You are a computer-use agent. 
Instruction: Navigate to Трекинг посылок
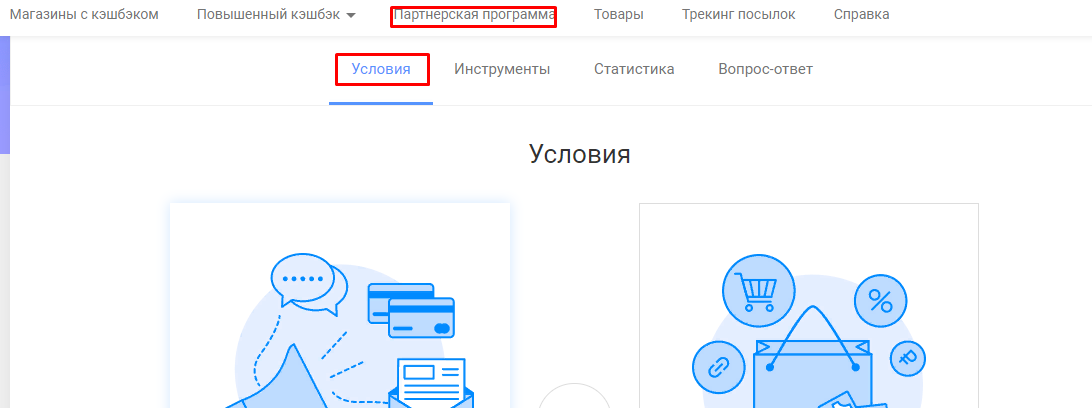738,15
